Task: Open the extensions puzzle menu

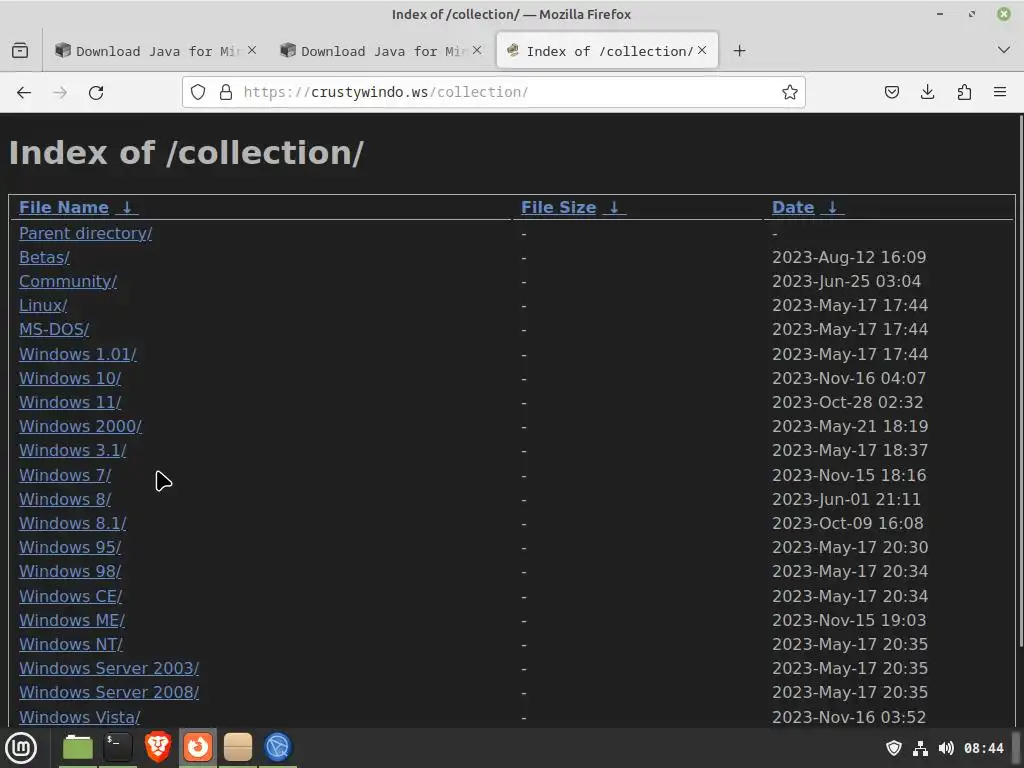Action: point(964,92)
